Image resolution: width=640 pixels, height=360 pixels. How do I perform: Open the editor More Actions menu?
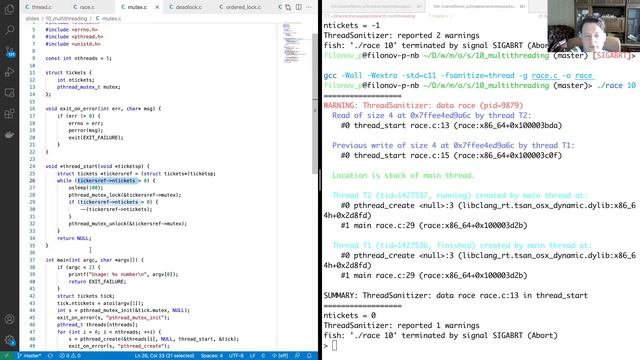point(309,7)
